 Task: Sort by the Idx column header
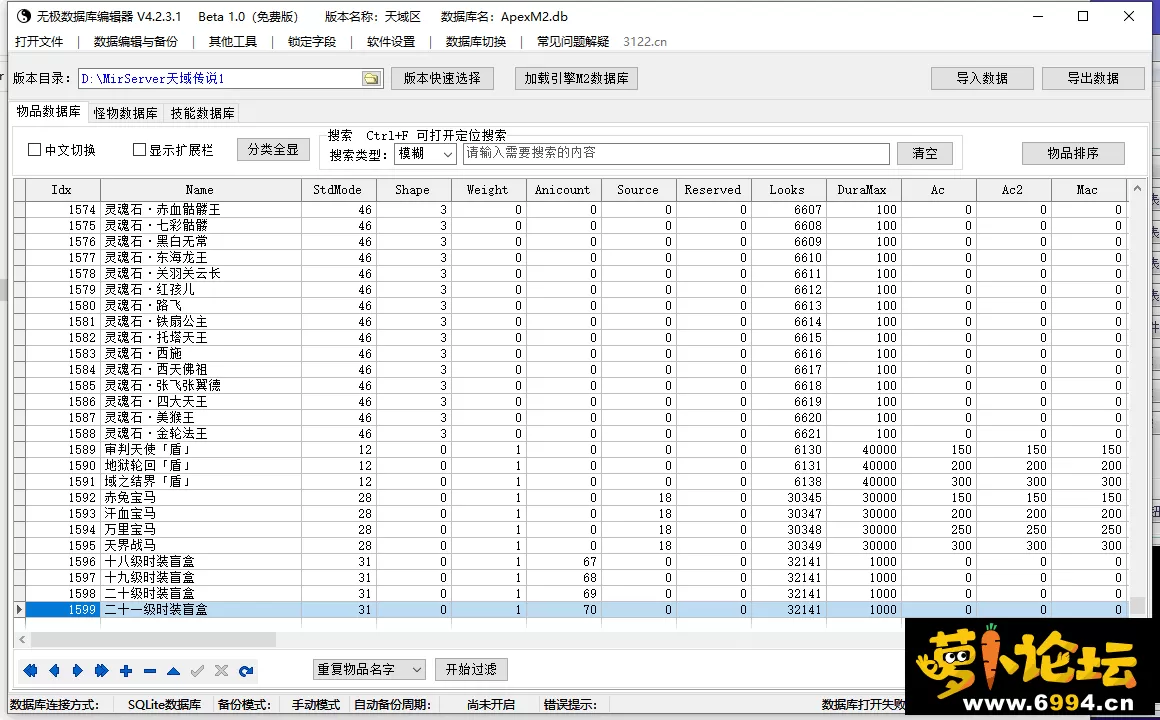point(62,190)
